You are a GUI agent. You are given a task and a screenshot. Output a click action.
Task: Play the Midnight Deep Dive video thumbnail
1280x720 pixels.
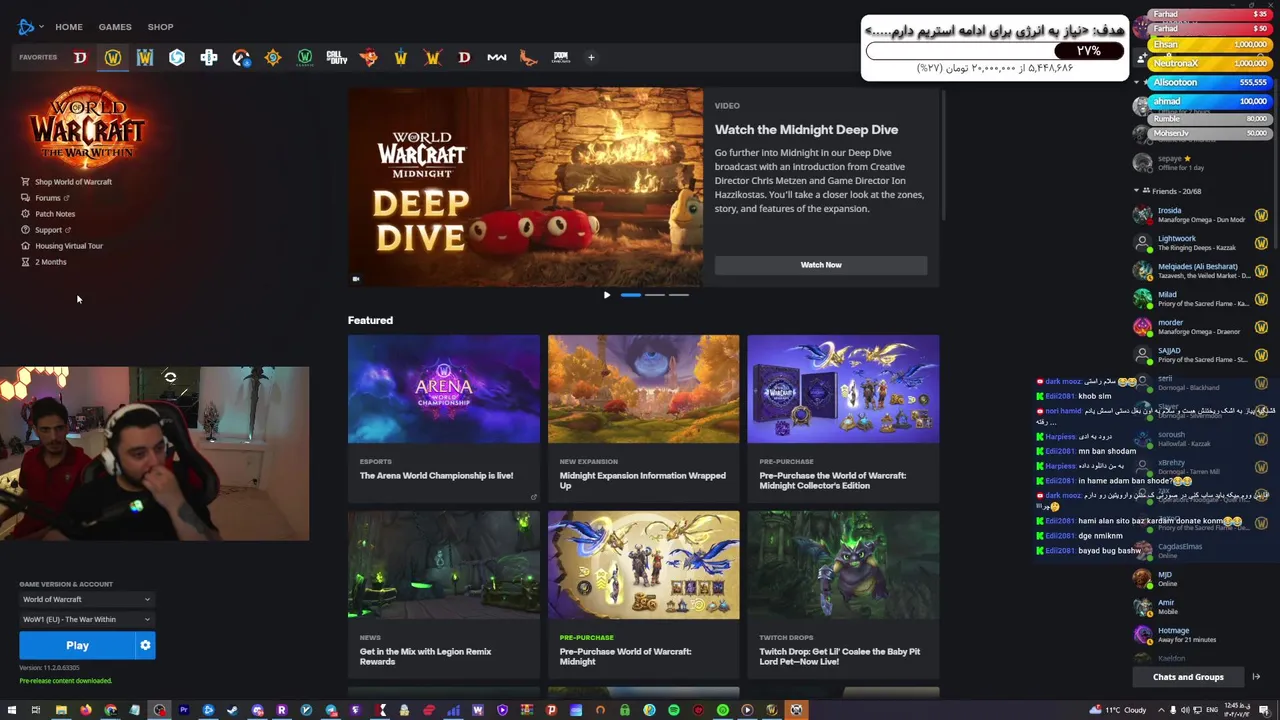click(525, 187)
